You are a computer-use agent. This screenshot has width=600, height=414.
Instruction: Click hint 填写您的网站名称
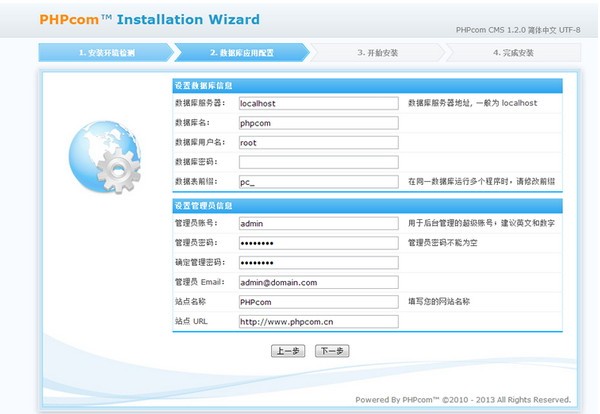coord(439,302)
